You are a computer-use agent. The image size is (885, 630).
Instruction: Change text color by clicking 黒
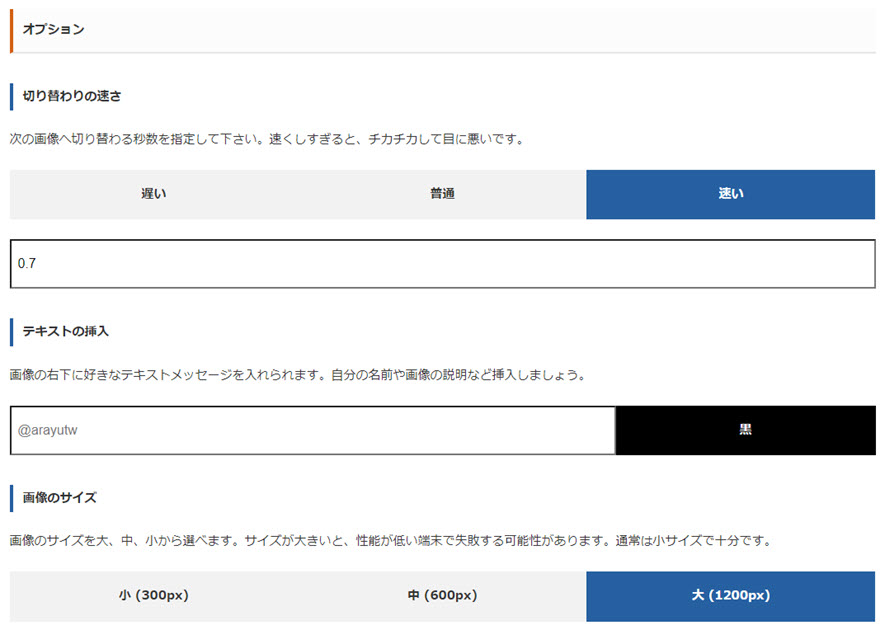pos(747,429)
